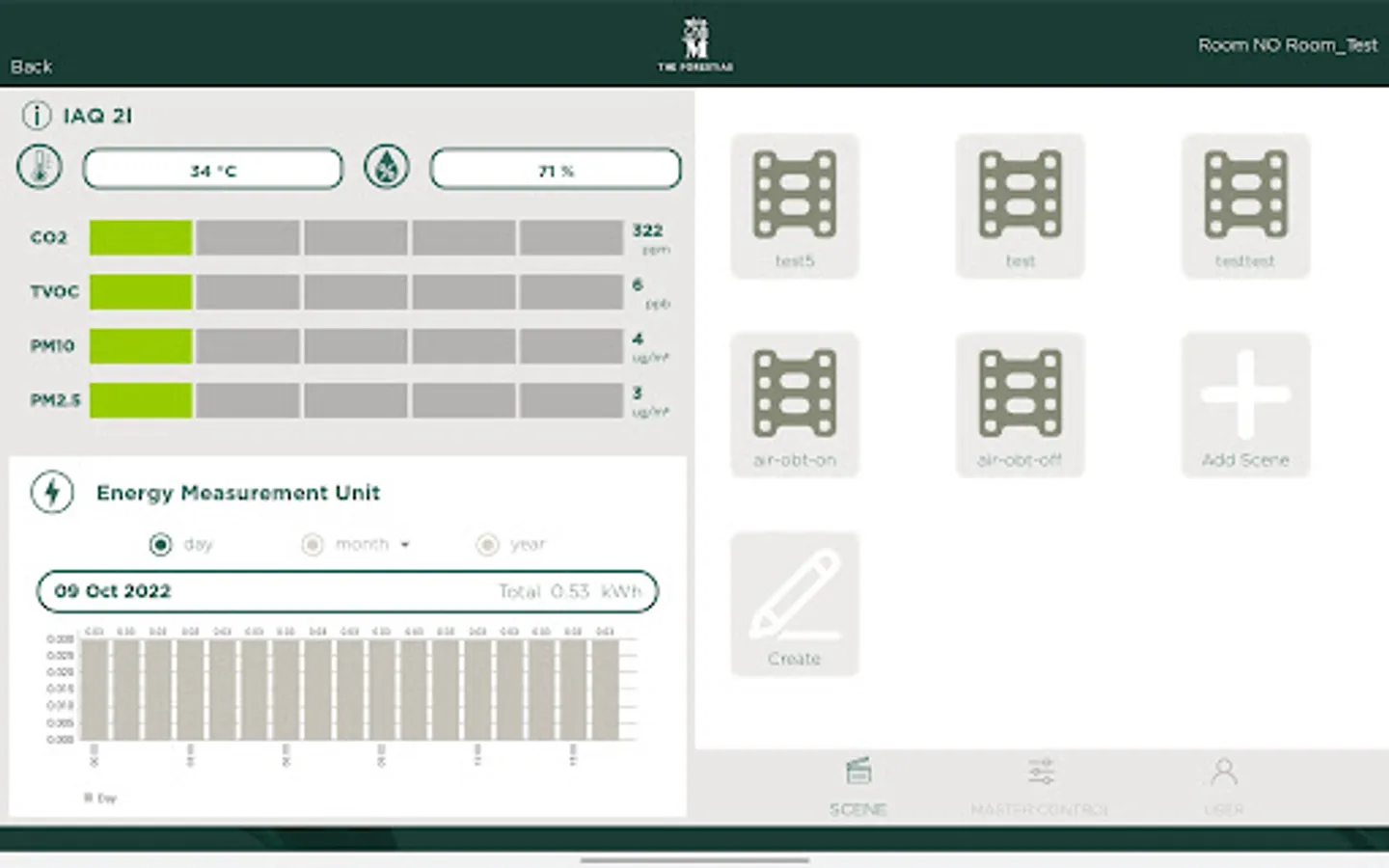
Task: Tap the Day chart legend
Action: tap(100, 798)
